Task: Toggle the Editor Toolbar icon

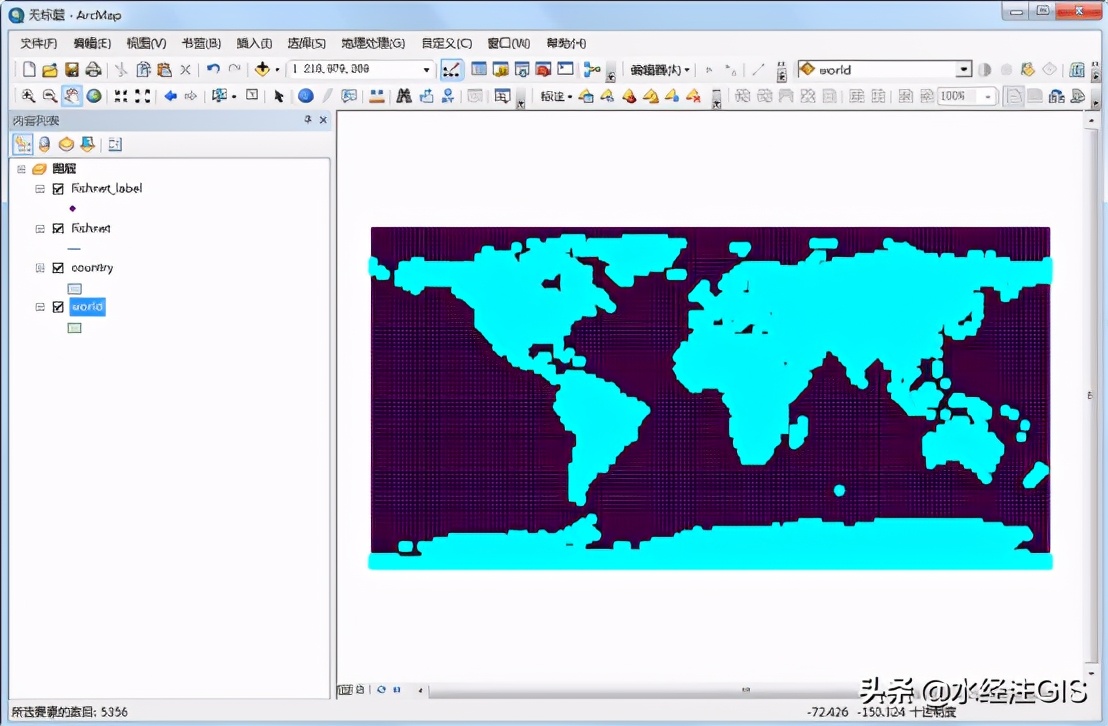Action: (x=452, y=70)
